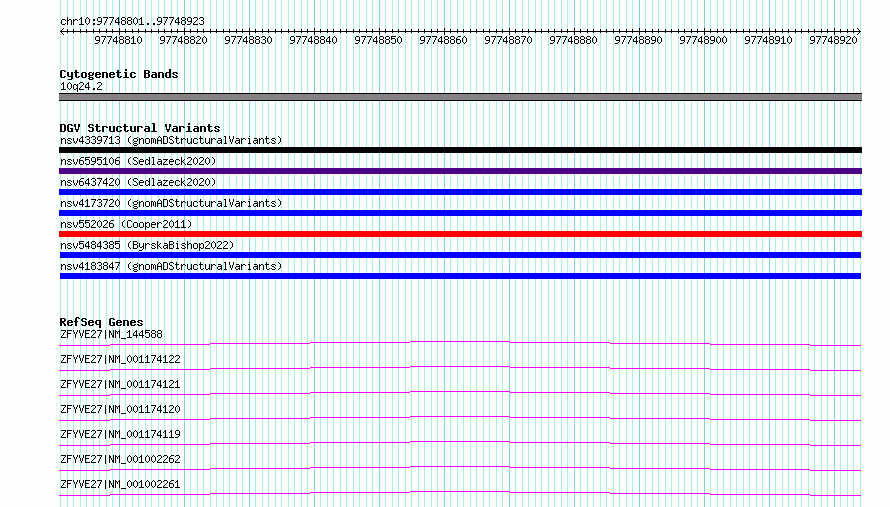
Task: Click ruler position 97748890
Action: click(638, 40)
